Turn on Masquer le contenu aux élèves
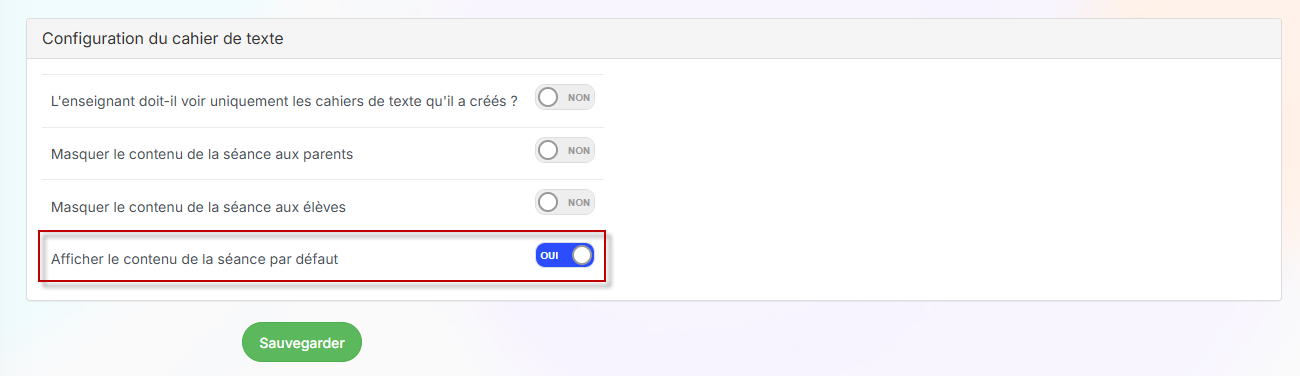The width and height of the screenshot is (1300, 376). click(x=565, y=202)
